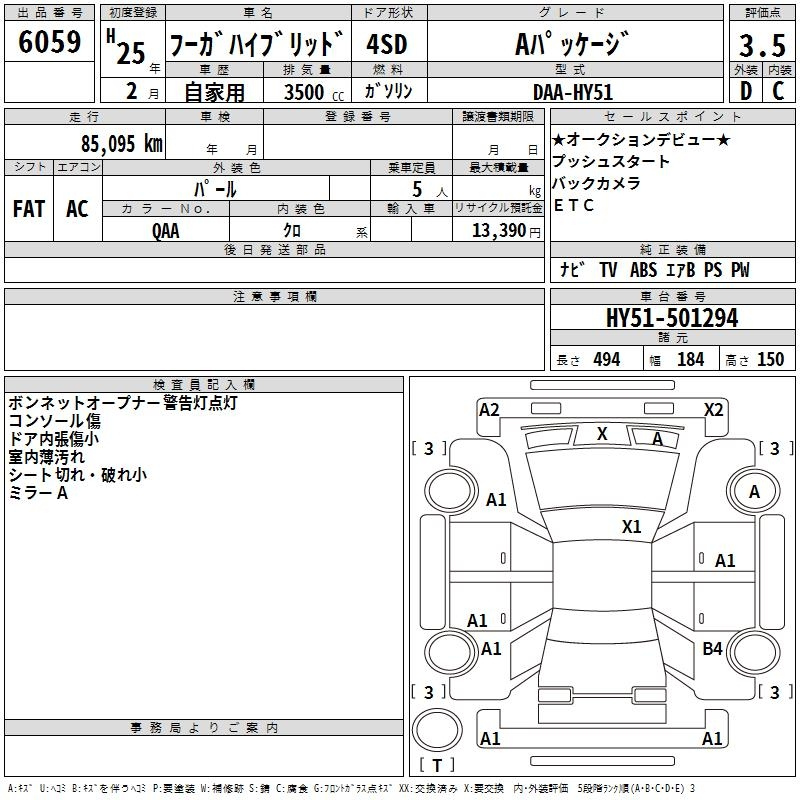Click the セールスポイント section header
Image resolution: width=800 pixels, height=800 pixels.
pyautogui.click(x=672, y=116)
